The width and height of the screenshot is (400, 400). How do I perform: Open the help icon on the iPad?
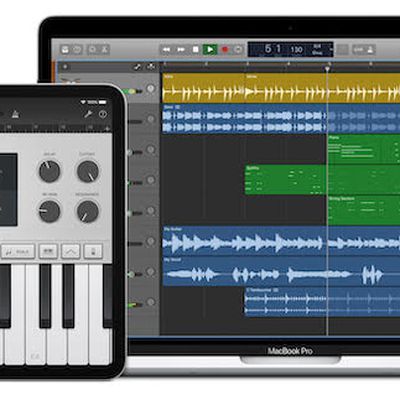click(103, 114)
